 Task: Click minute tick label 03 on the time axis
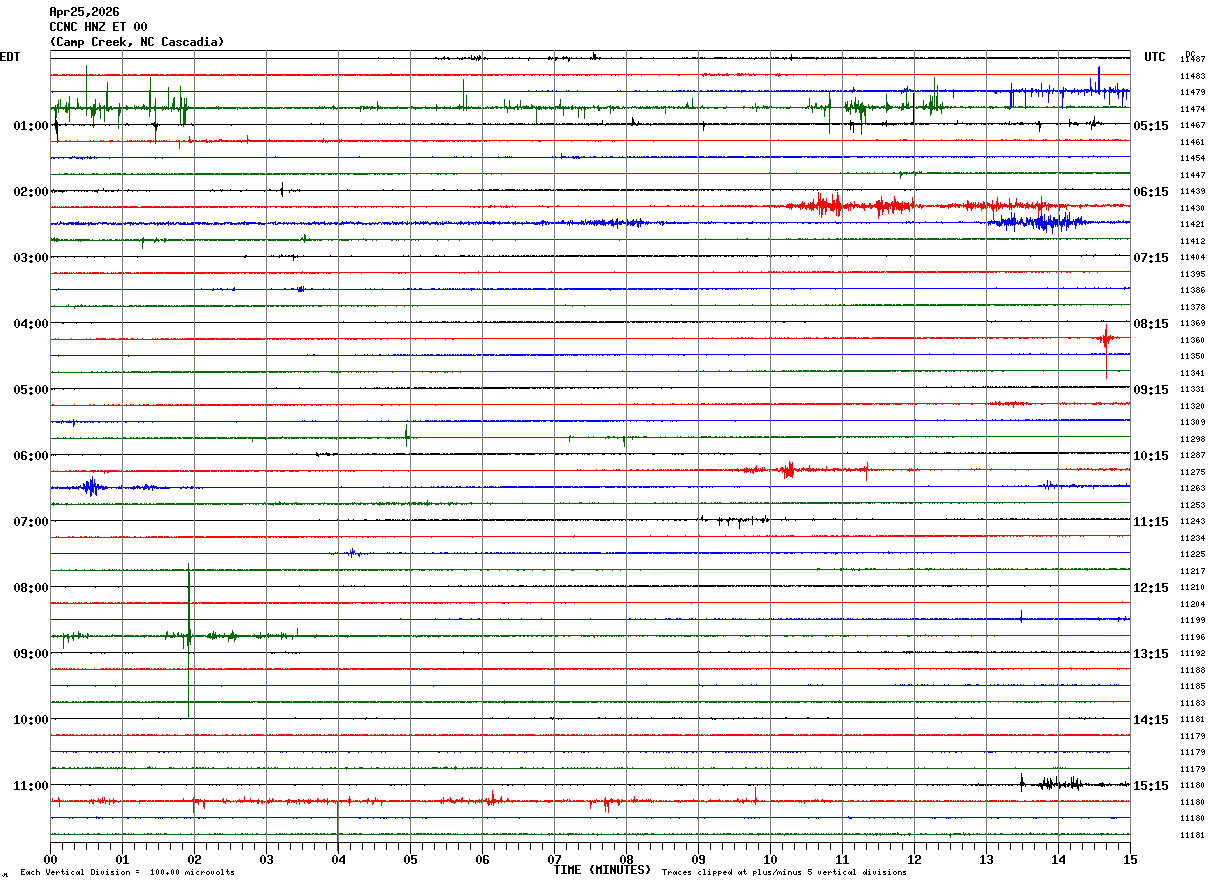[x=266, y=859]
